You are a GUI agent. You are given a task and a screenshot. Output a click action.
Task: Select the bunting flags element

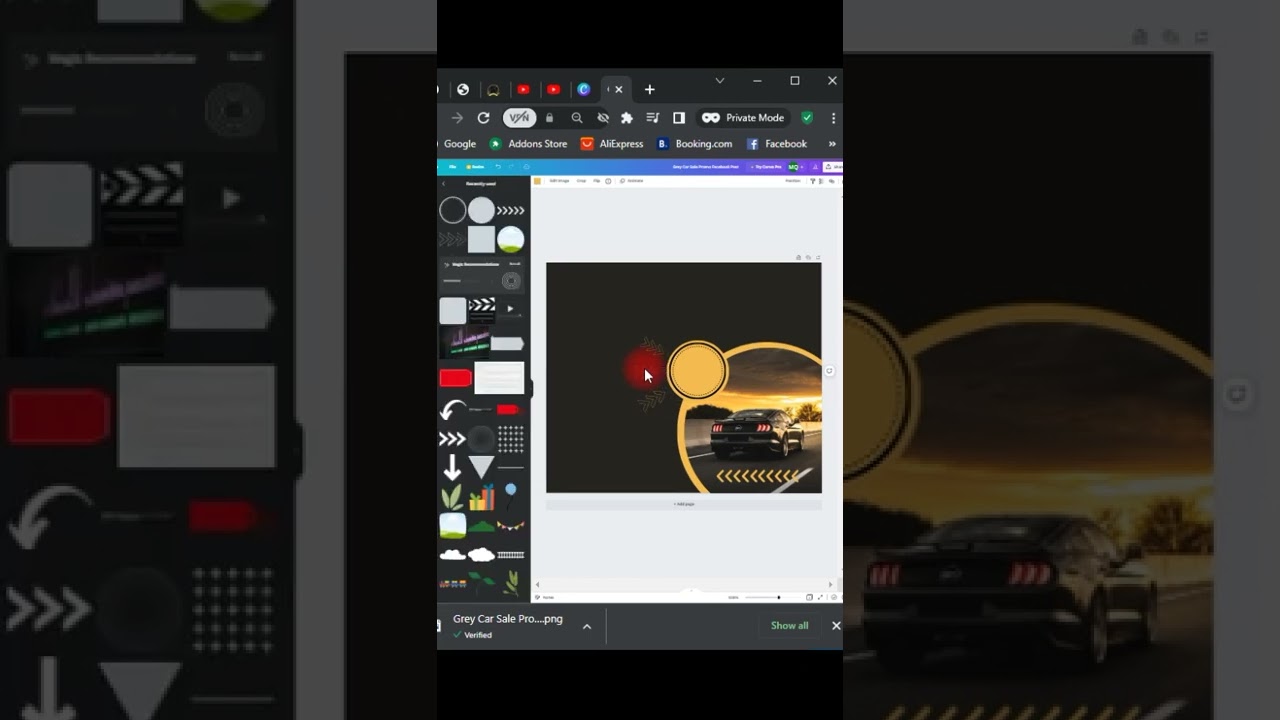(510, 525)
